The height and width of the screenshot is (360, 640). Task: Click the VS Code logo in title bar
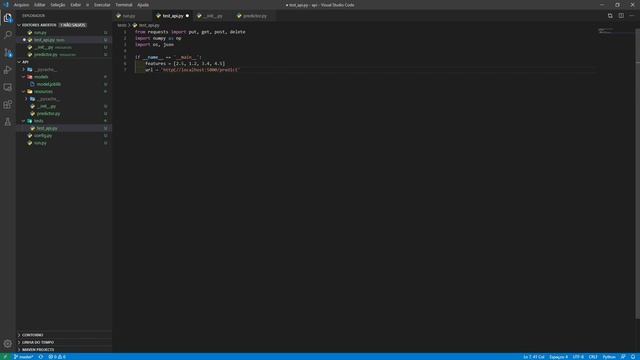click(6, 5)
